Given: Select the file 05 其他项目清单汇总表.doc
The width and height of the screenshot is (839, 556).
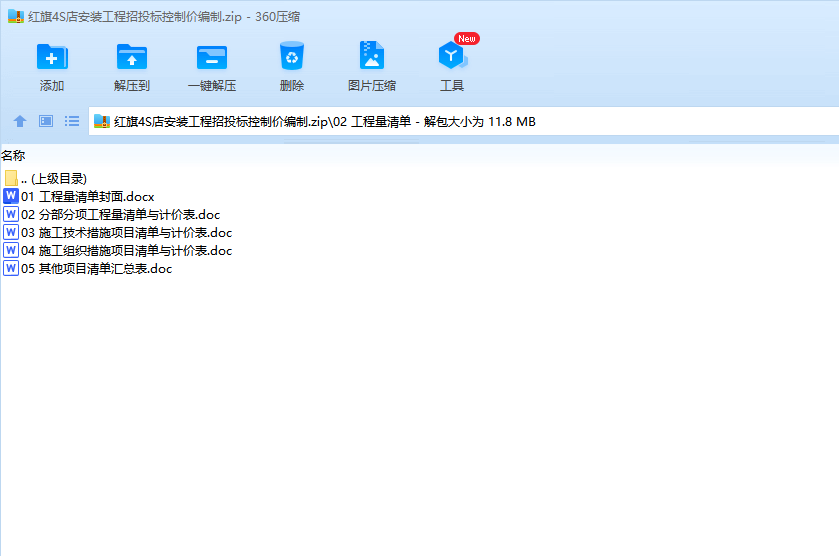Looking at the screenshot, I should tap(96, 269).
